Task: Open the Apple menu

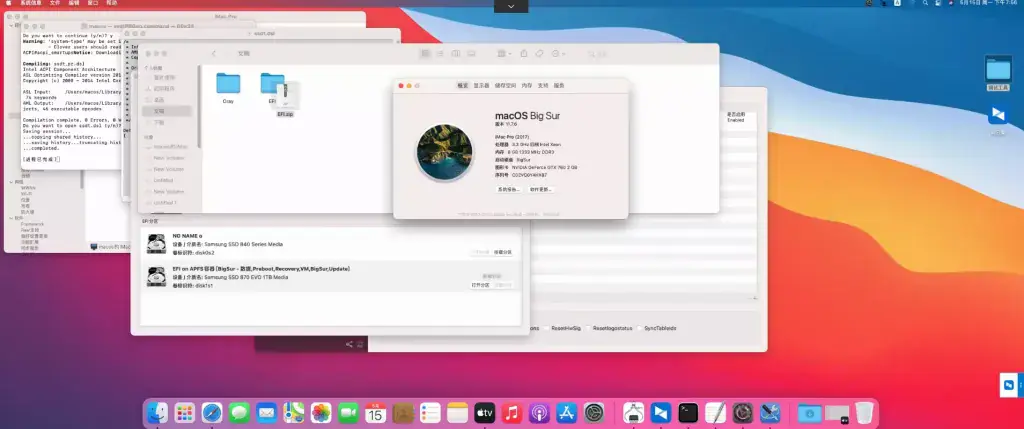Action: tap(8, 3)
